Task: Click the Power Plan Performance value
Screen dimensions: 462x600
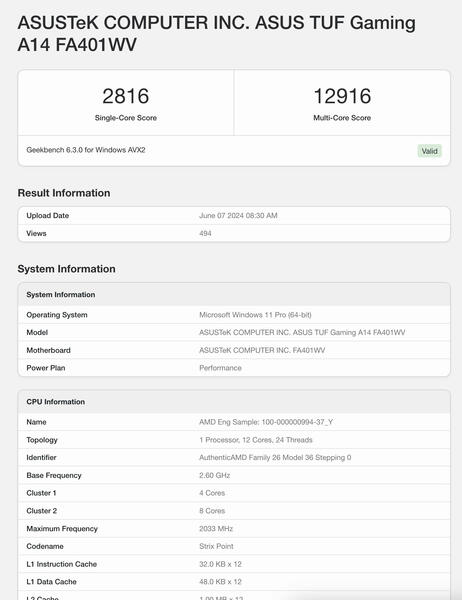Action: 220,368
